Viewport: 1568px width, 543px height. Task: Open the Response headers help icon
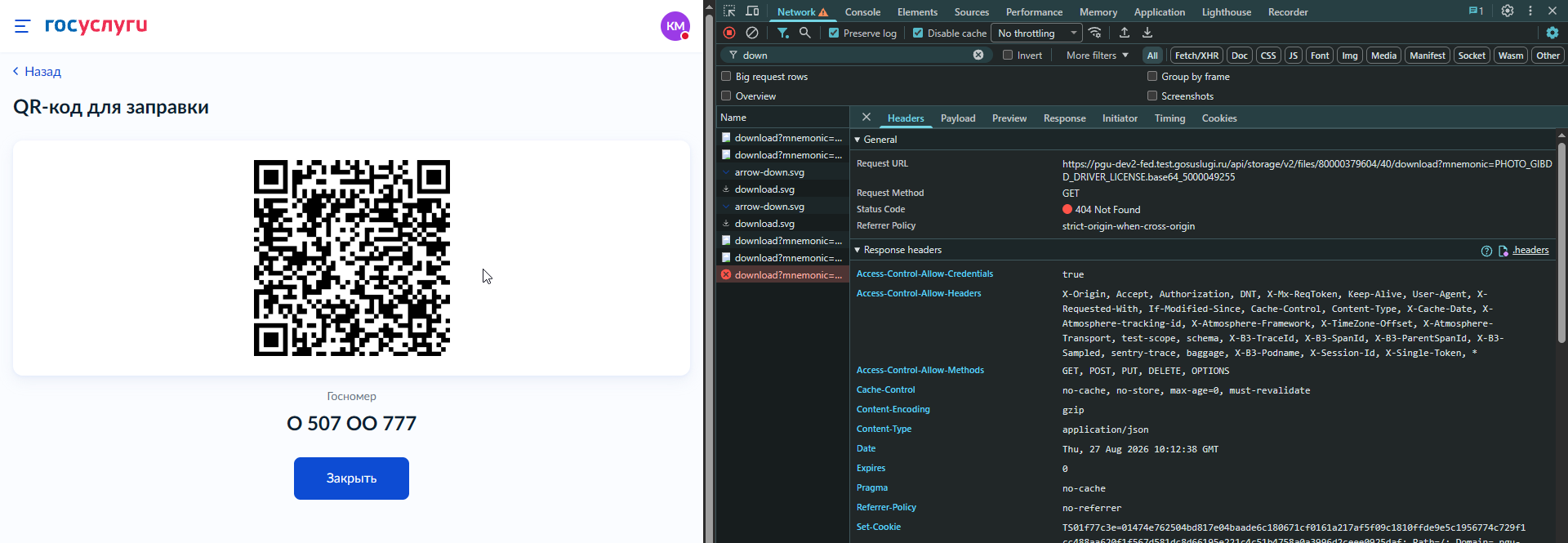point(1486,251)
